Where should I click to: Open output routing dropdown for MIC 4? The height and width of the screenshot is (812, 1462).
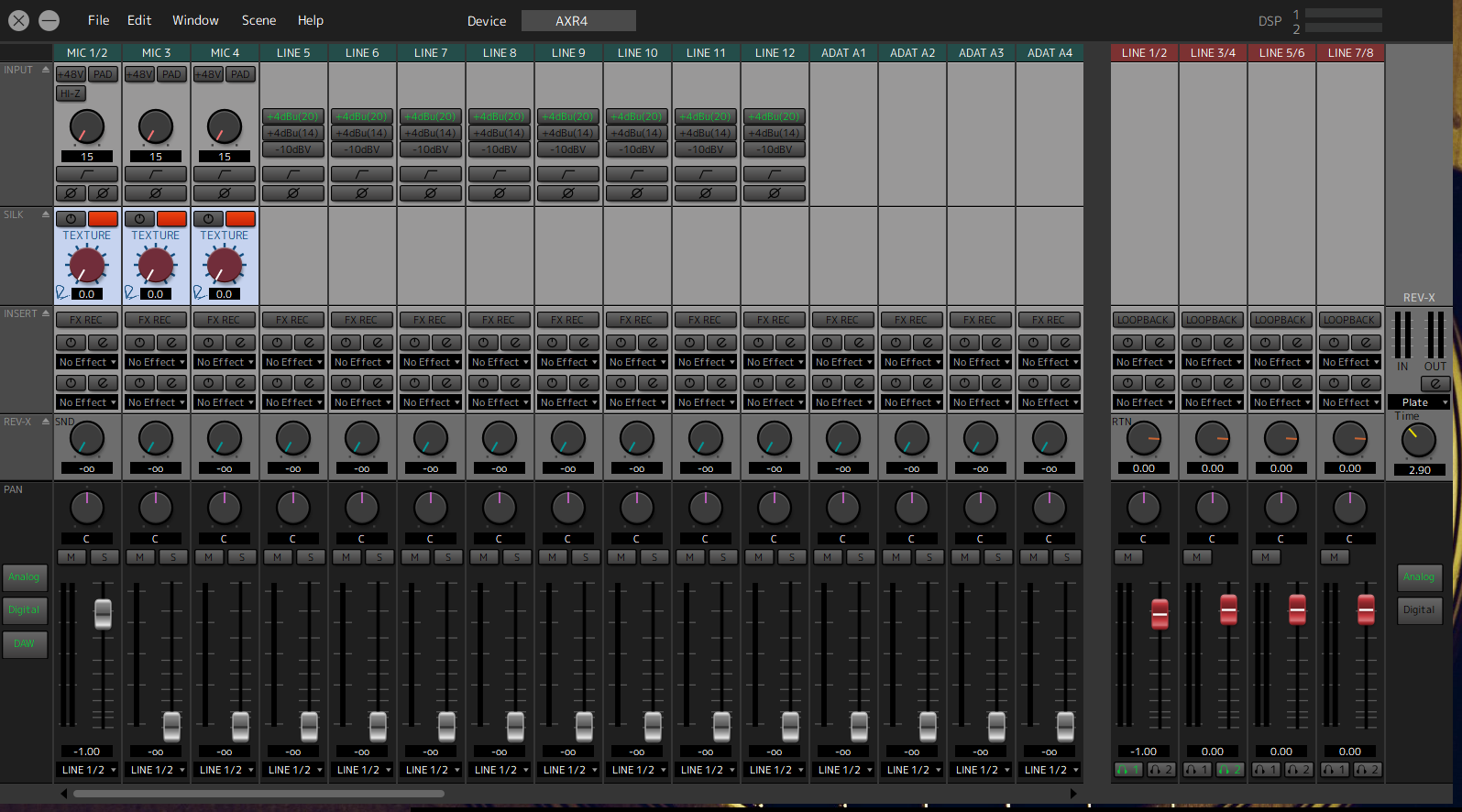coord(225,770)
